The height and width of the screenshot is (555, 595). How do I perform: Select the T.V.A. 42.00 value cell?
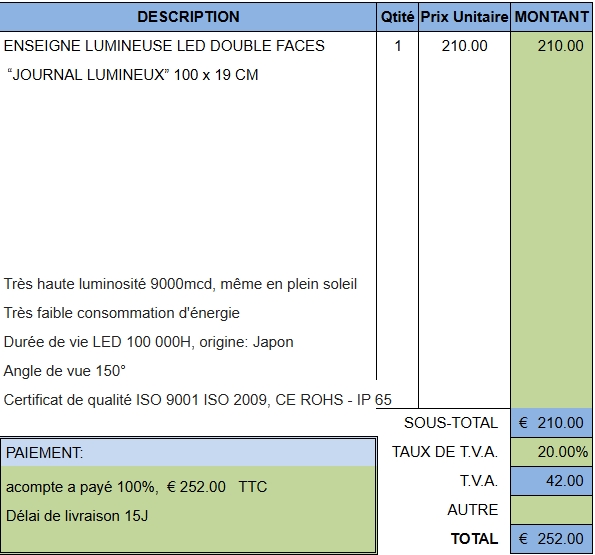pos(551,481)
